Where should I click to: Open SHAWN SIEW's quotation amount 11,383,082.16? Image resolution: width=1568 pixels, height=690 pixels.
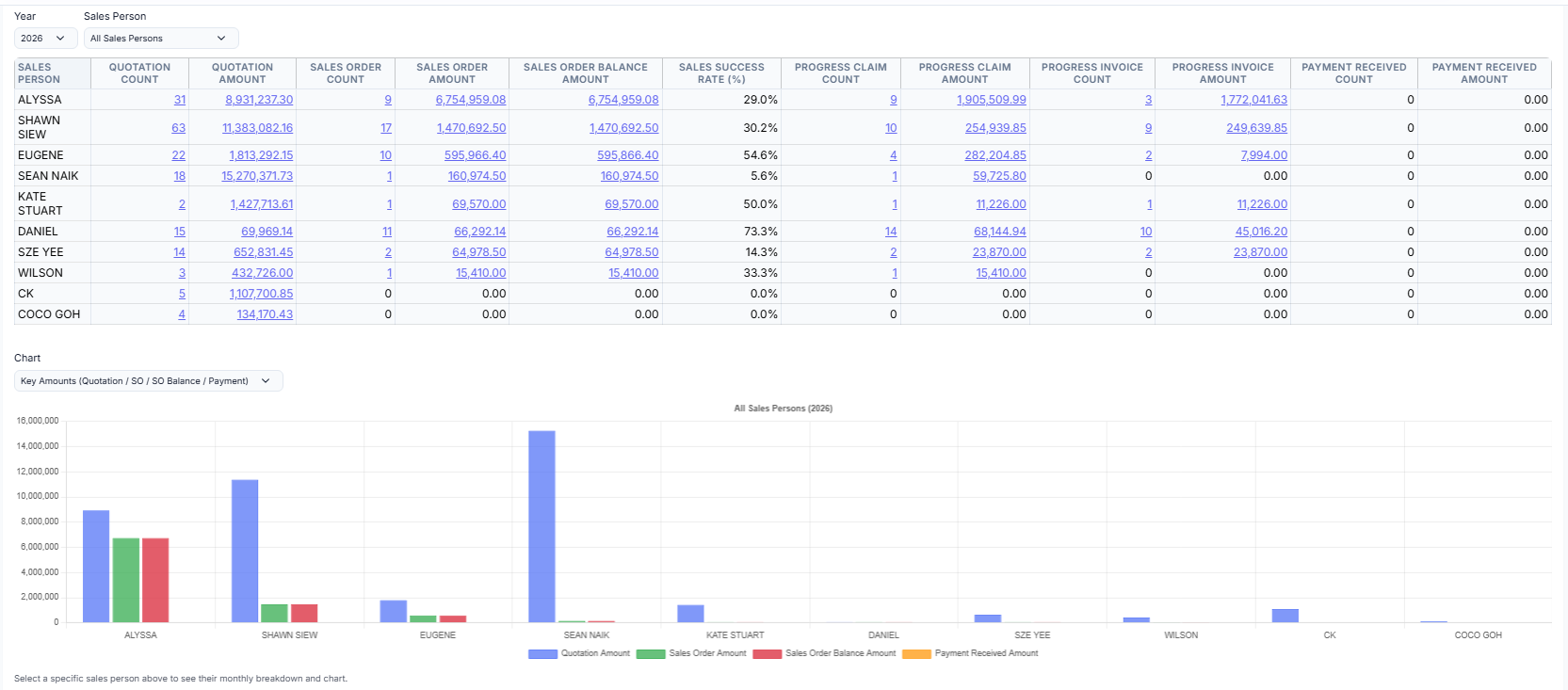257,128
